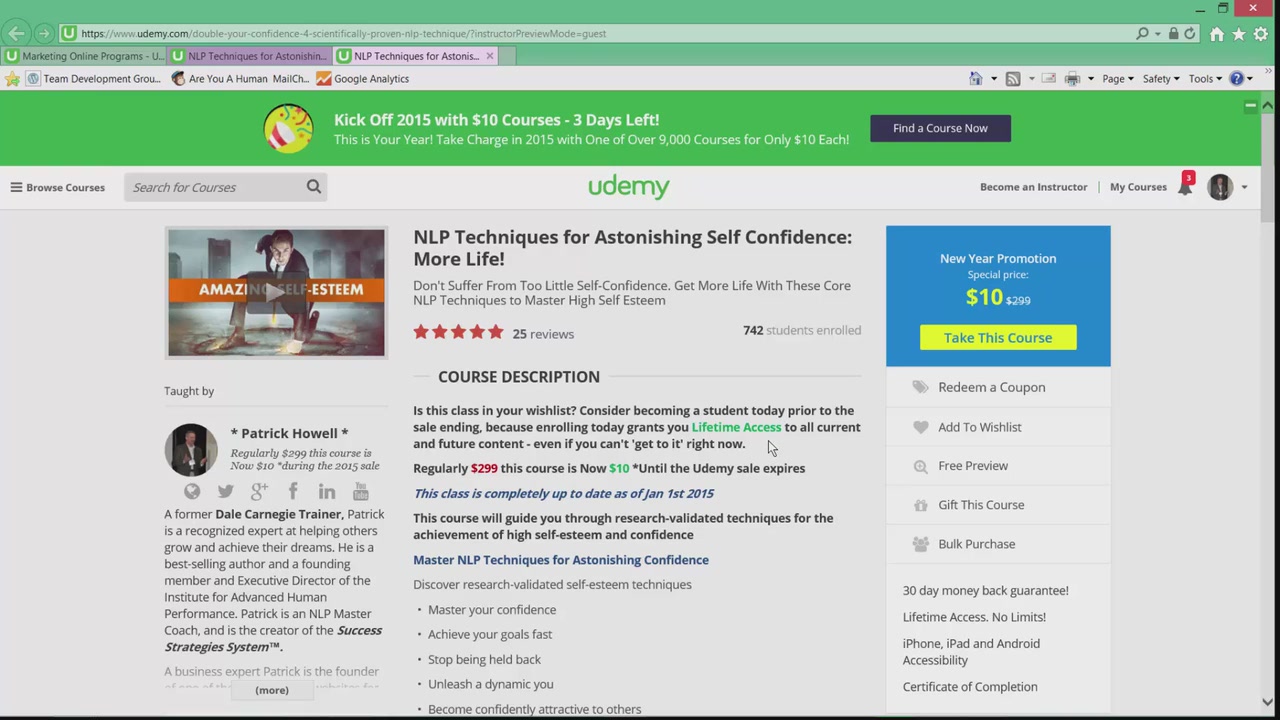
Task: Click the Home icon beside the address bar
Action: pos(1217,33)
